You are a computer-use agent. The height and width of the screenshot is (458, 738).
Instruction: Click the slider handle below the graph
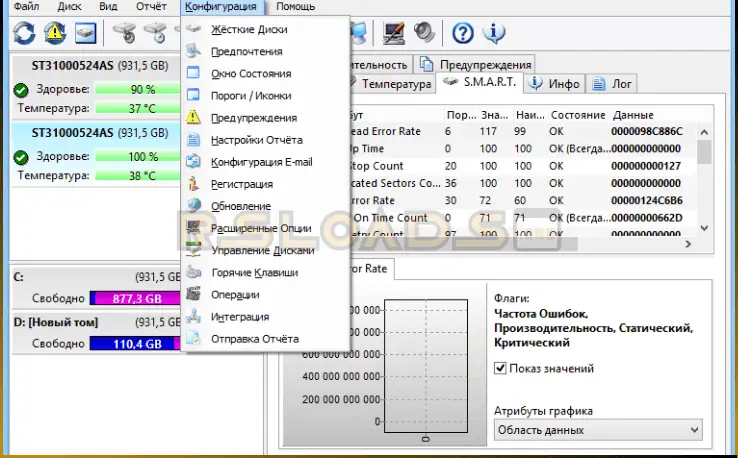coord(425,439)
